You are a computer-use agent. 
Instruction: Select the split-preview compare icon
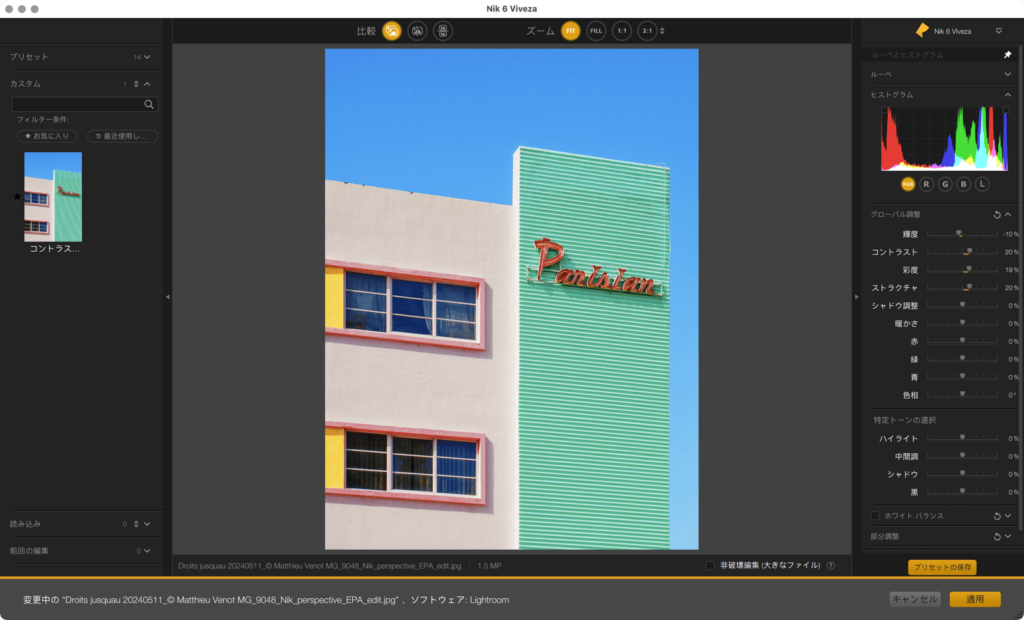(417, 31)
